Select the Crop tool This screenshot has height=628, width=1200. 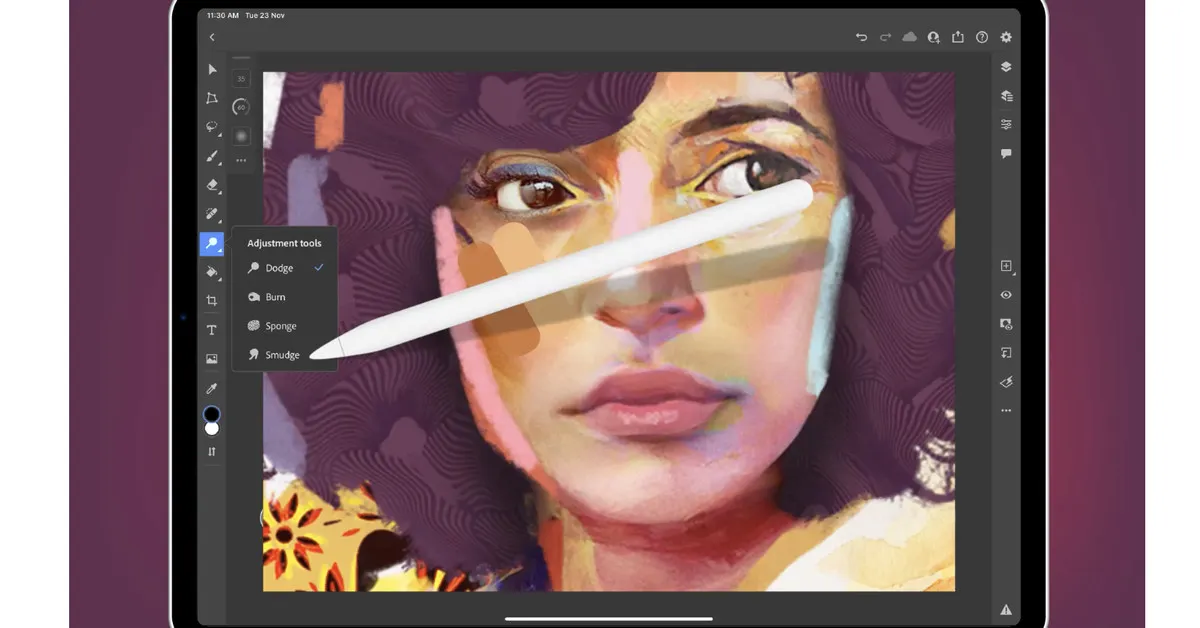212,300
